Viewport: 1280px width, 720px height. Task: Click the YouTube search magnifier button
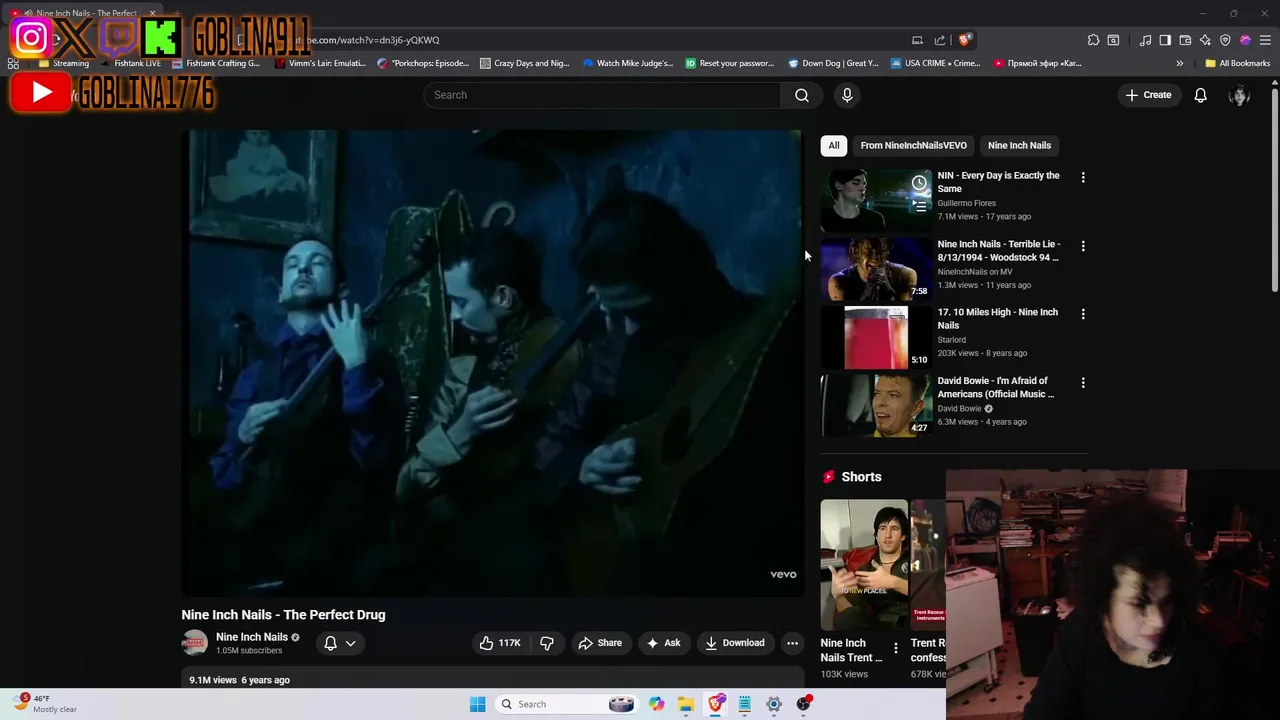(801, 95)
